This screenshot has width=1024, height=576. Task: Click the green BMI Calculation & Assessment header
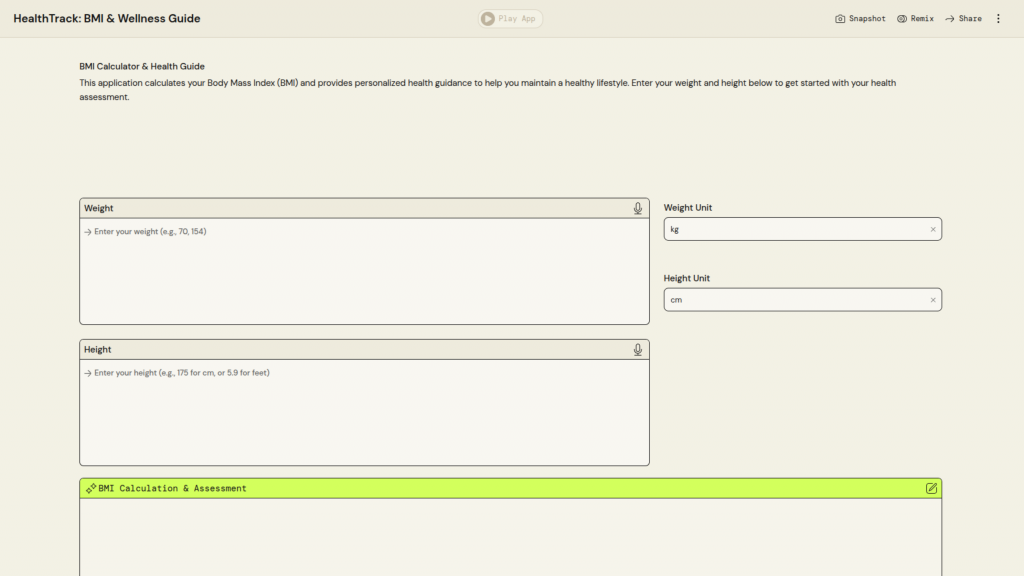coord(500,488)
